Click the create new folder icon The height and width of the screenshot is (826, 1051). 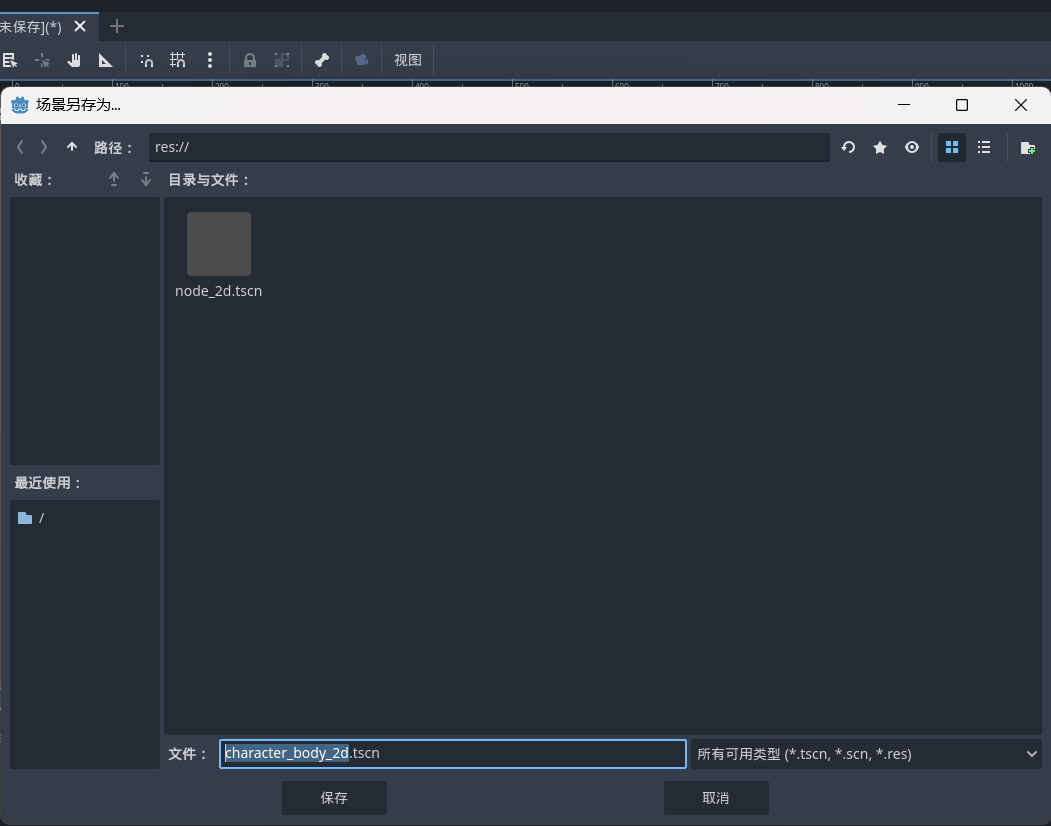point(1027,148)
